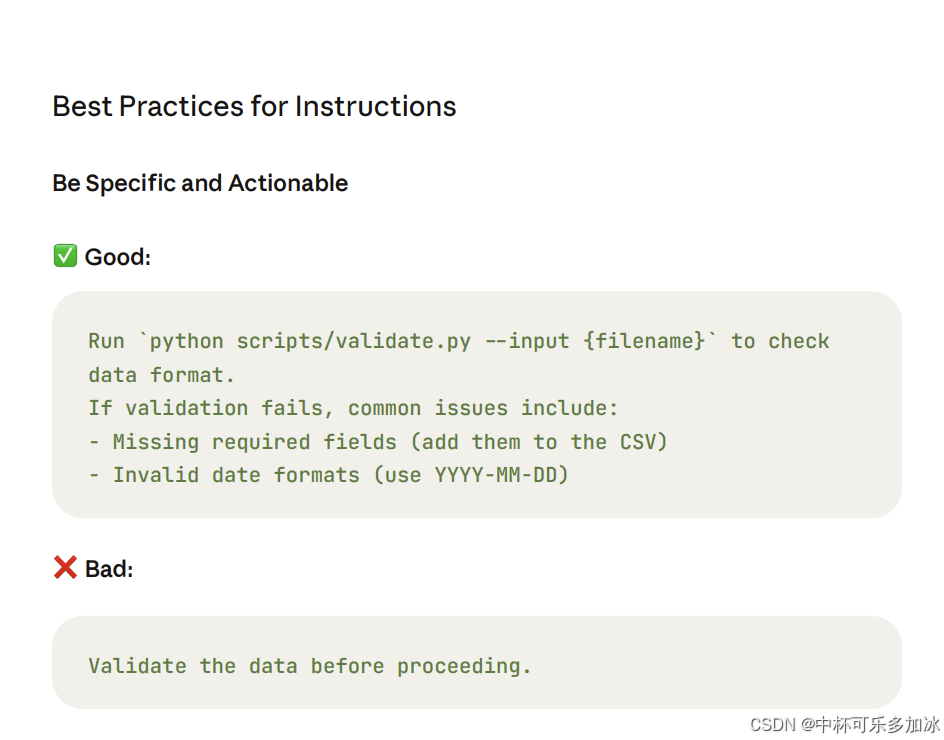
Task: Click the word 'proceeding.' in bad example
Action: (x=464, y=667)
